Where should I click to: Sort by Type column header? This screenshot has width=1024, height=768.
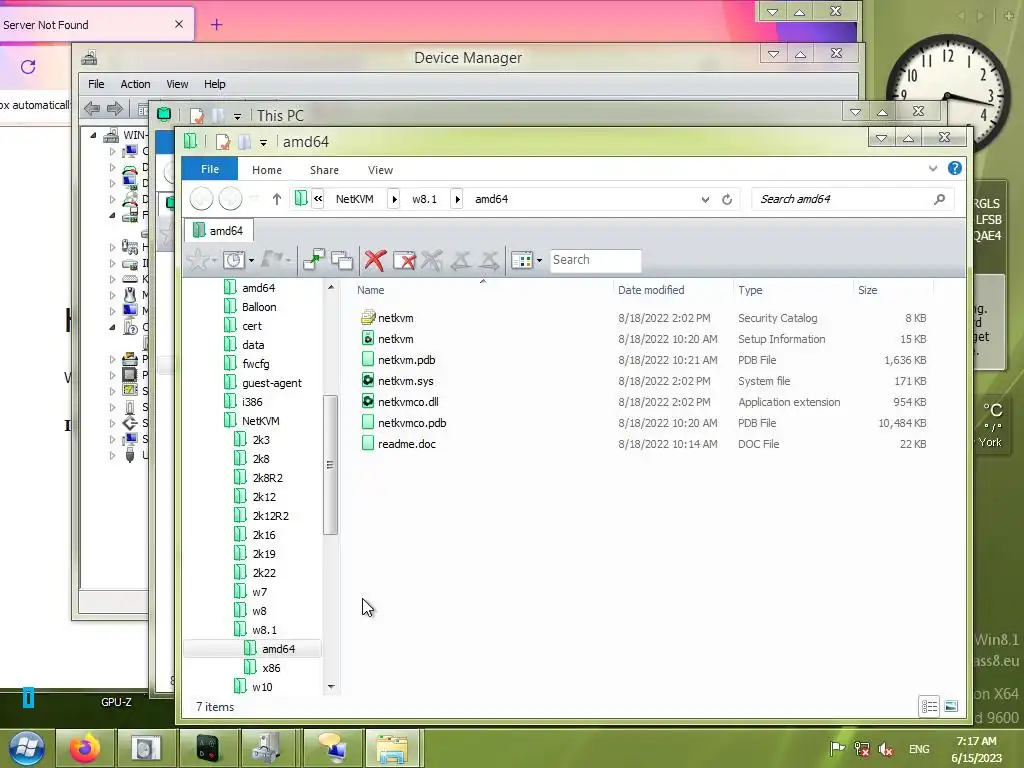click(x=793, y=290)
